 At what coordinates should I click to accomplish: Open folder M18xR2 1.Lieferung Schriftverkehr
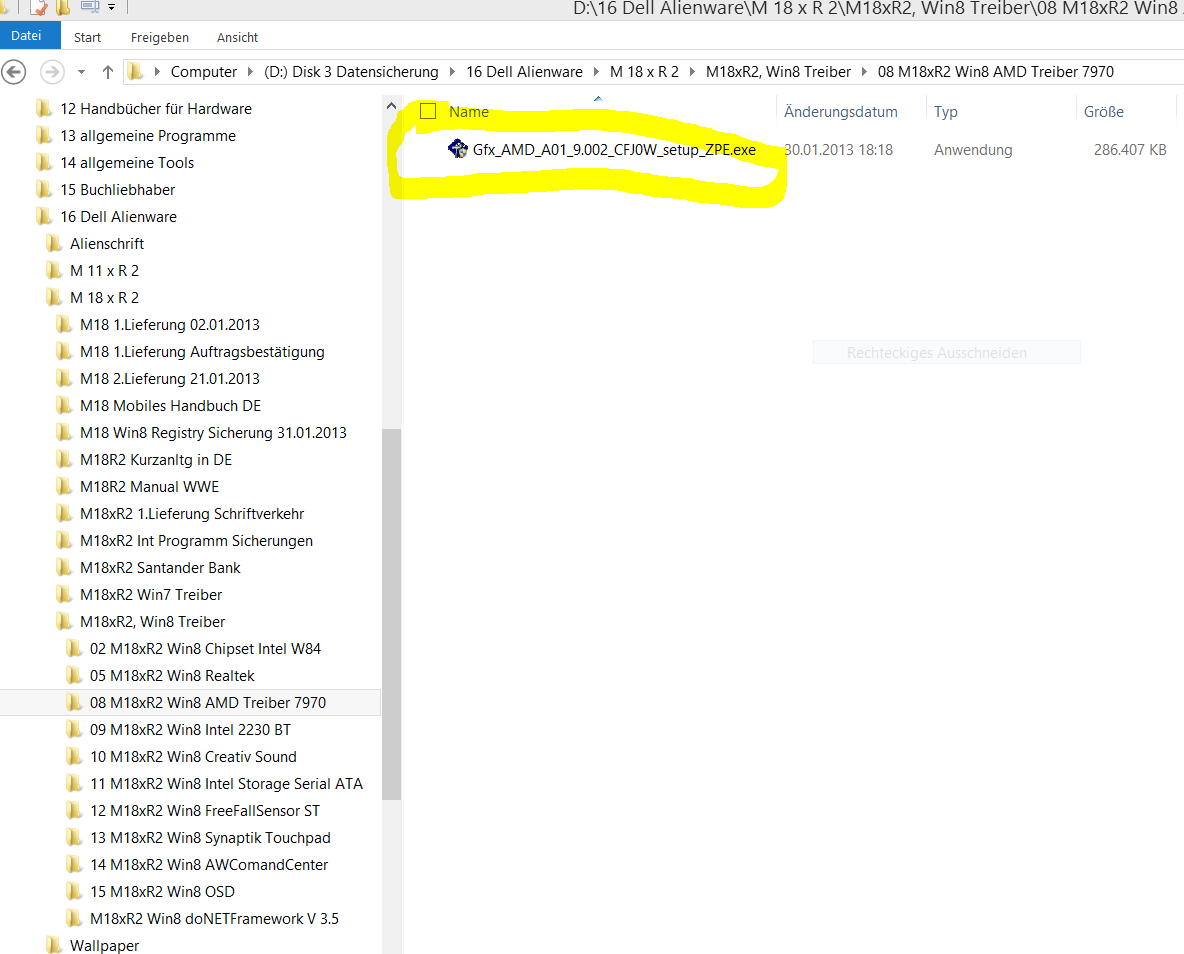click(191, 514)
